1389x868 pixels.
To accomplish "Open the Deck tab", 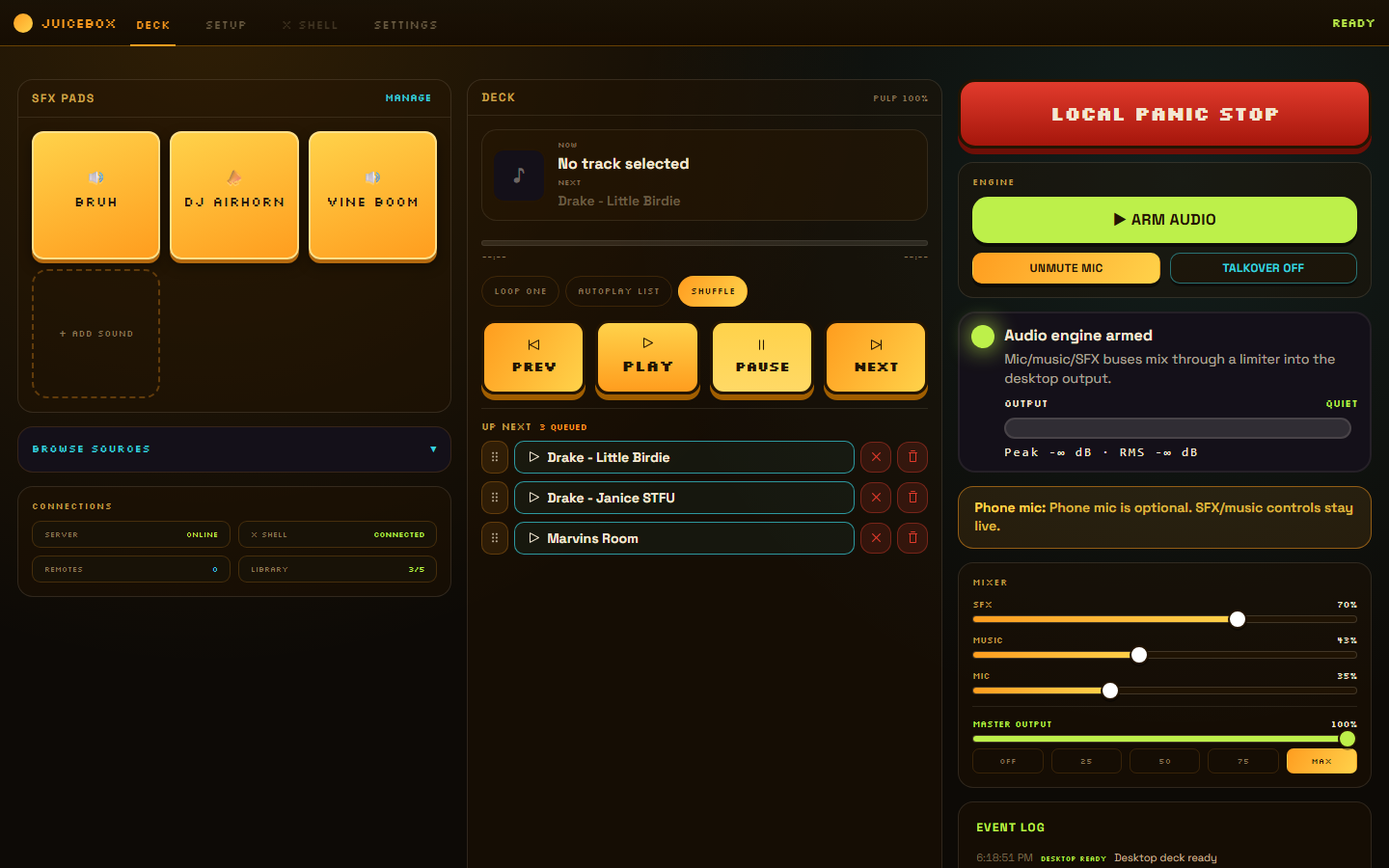I will coord(153,25).
